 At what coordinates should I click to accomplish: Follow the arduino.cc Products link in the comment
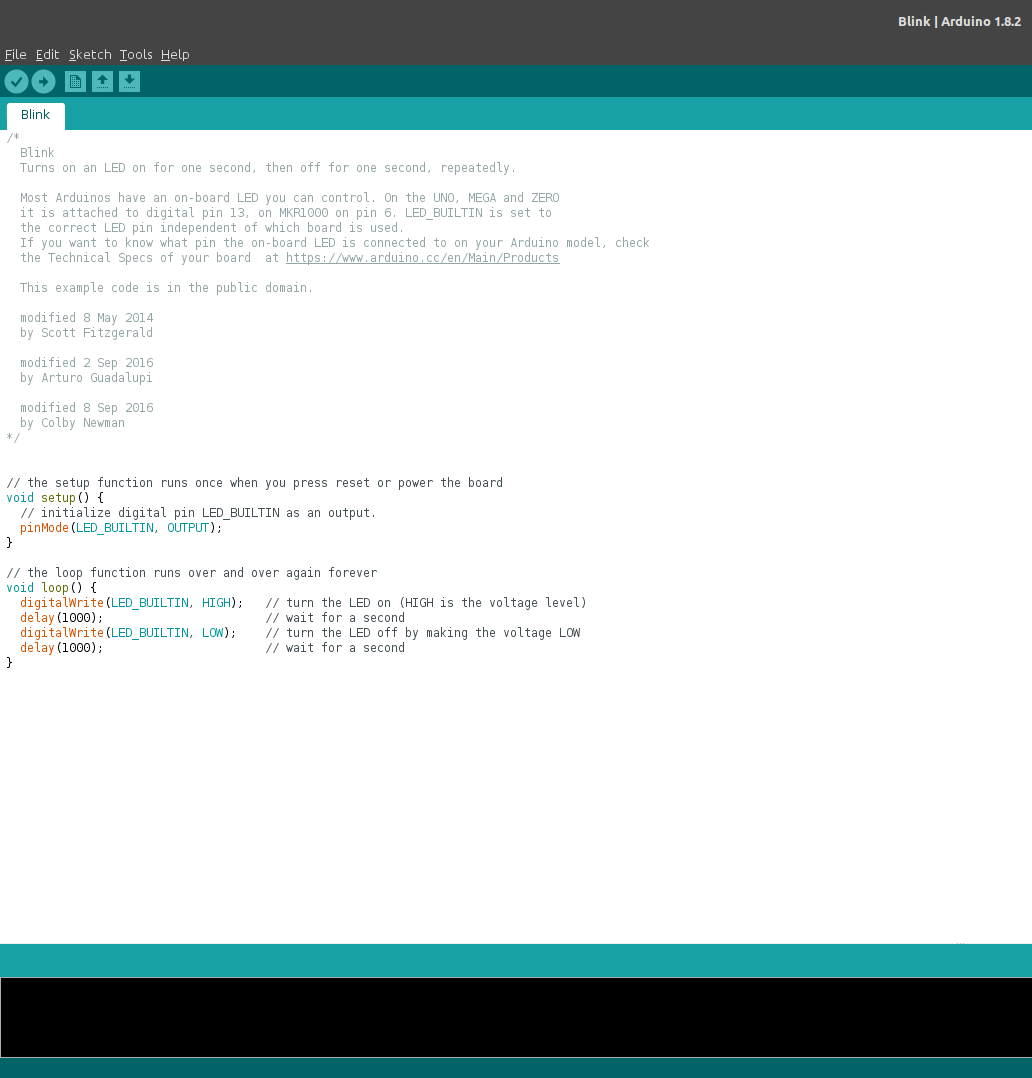click(x=422, y=258)
